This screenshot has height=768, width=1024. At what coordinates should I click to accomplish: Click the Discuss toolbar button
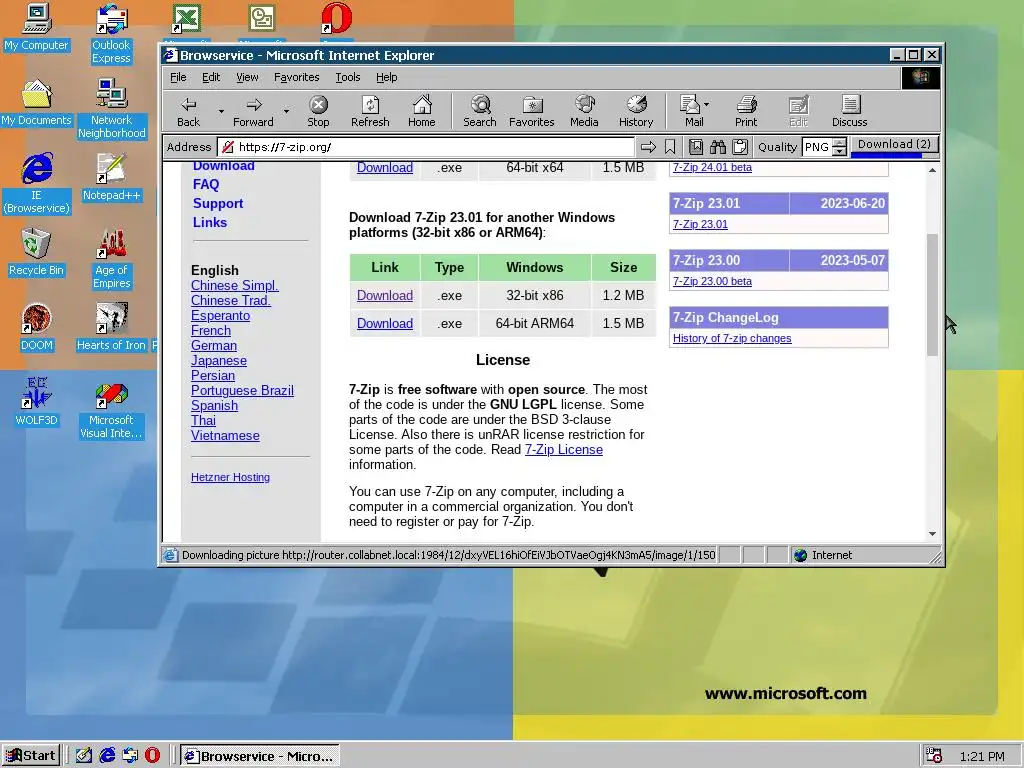coord(850,111)
